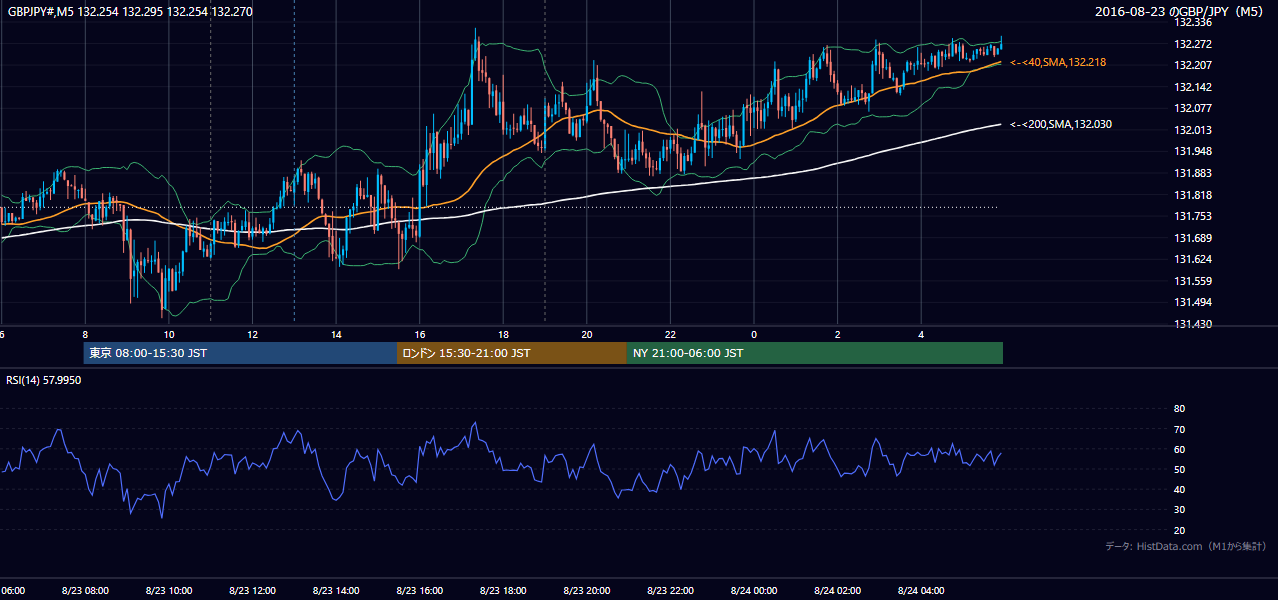Click the 8/23 20:00 time axis label
Image resolution: width=1278 pixels, height=600 pixels.
click(x=587, y=591)
